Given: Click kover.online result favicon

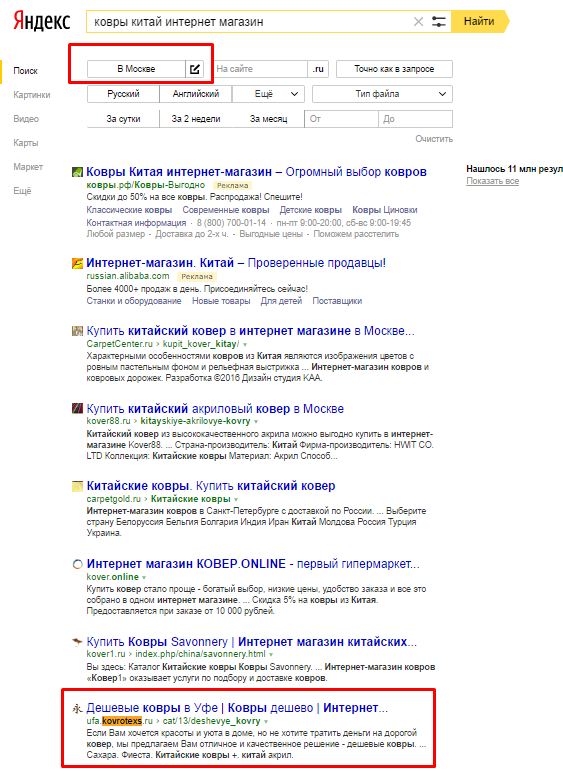Looking at the screenshot, I should point(77,564).
